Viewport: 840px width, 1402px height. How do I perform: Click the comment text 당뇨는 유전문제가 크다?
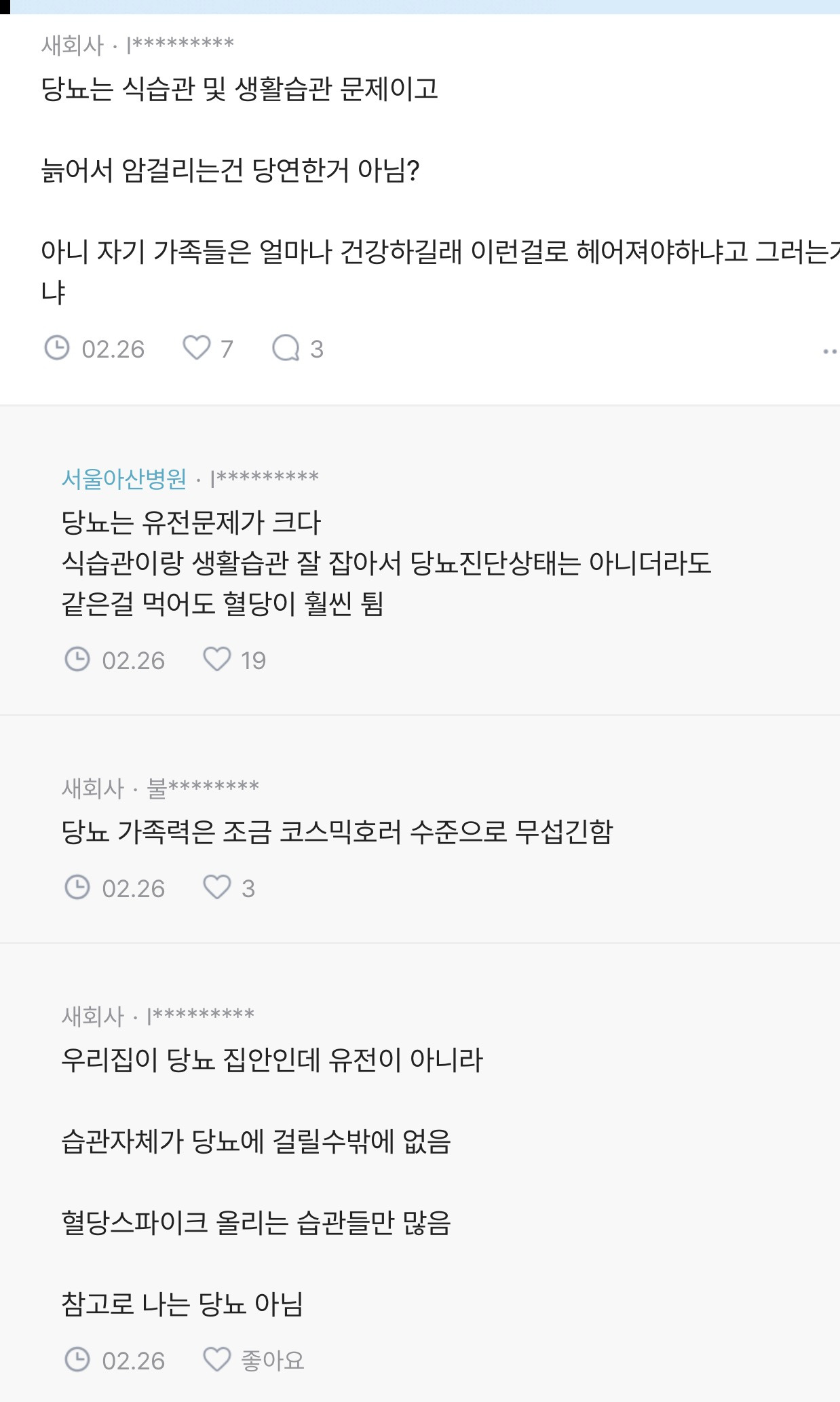click(191, 523)
